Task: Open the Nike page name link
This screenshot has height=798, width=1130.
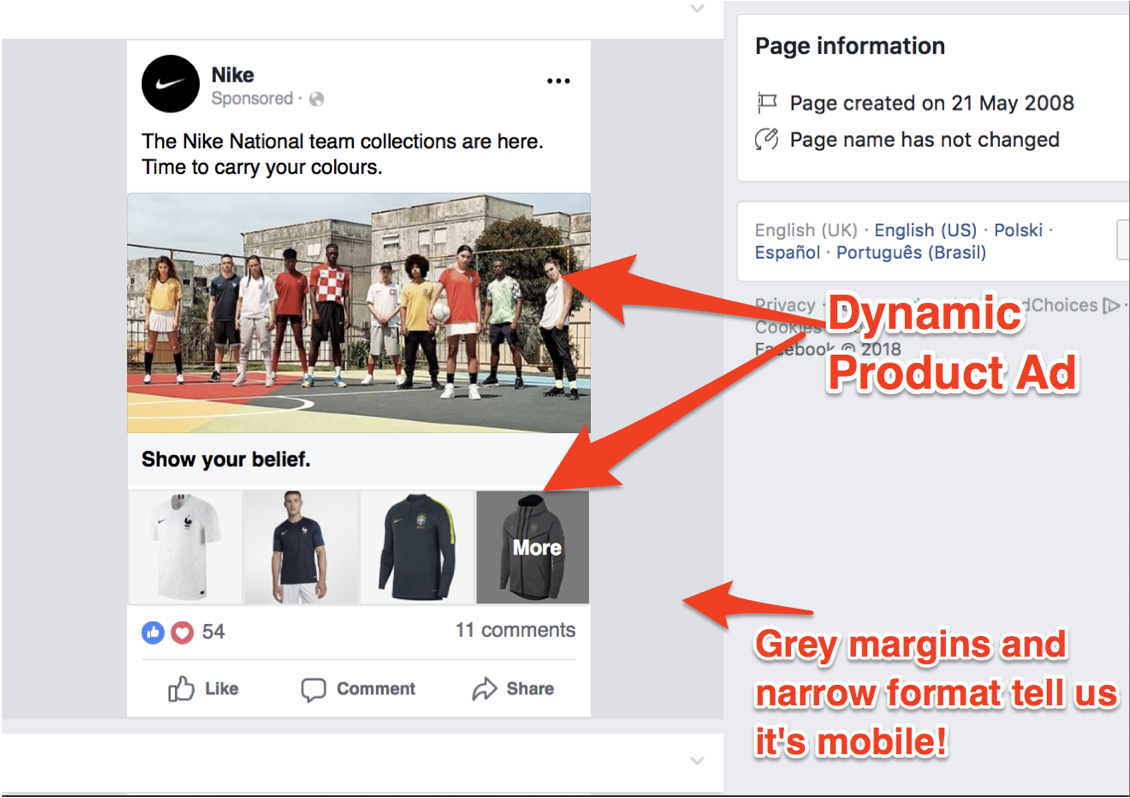Action: click(233, 75)
